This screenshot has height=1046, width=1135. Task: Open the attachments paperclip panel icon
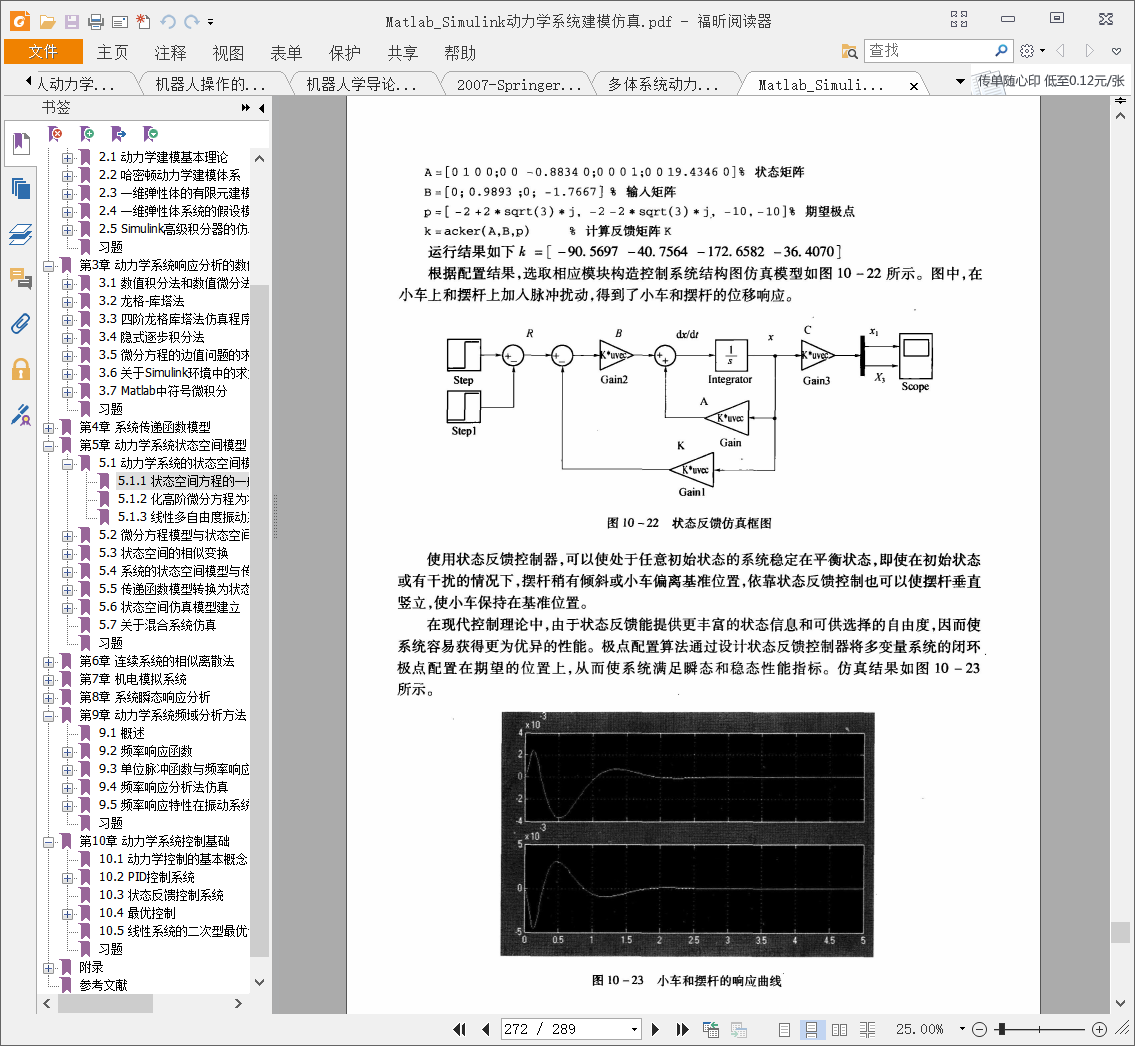click(21, 324)
